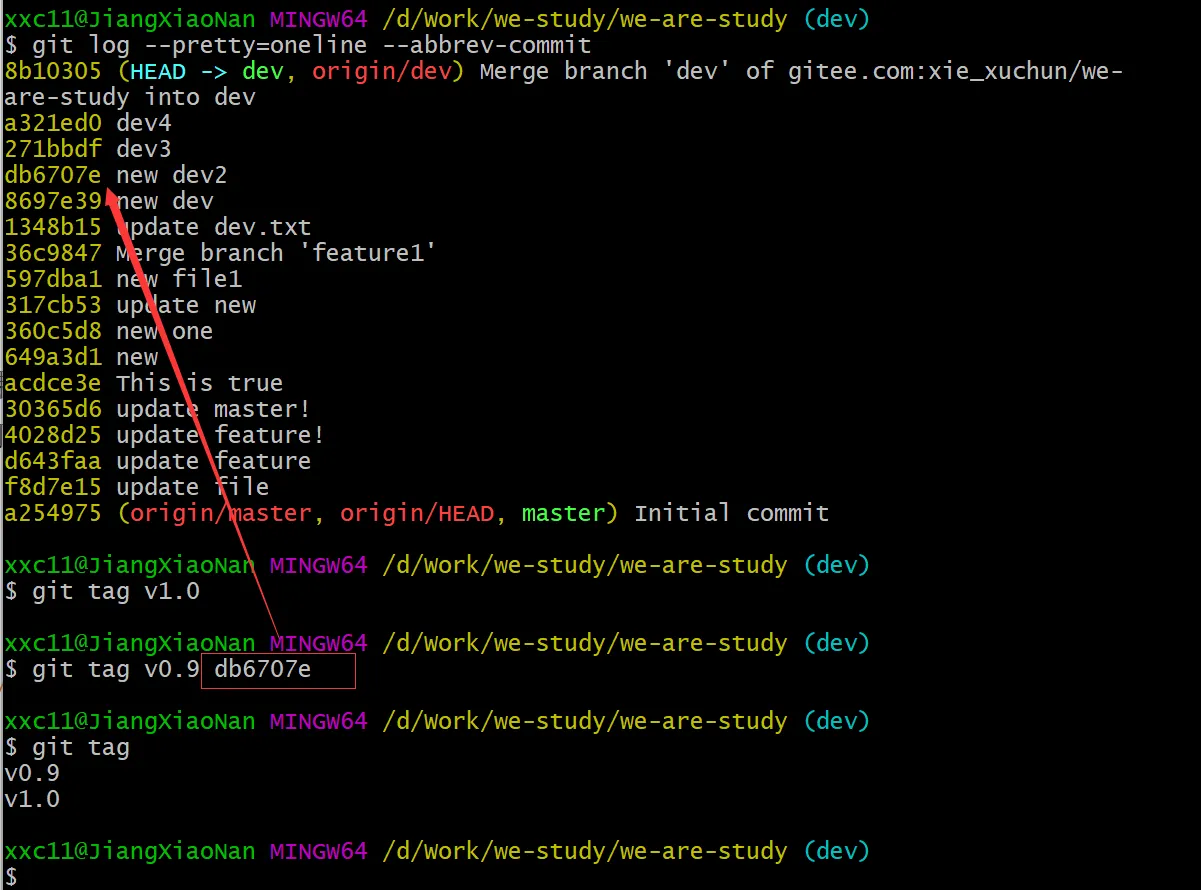Click the 'This is true' commit message
1201x890 pixels.
199,383
